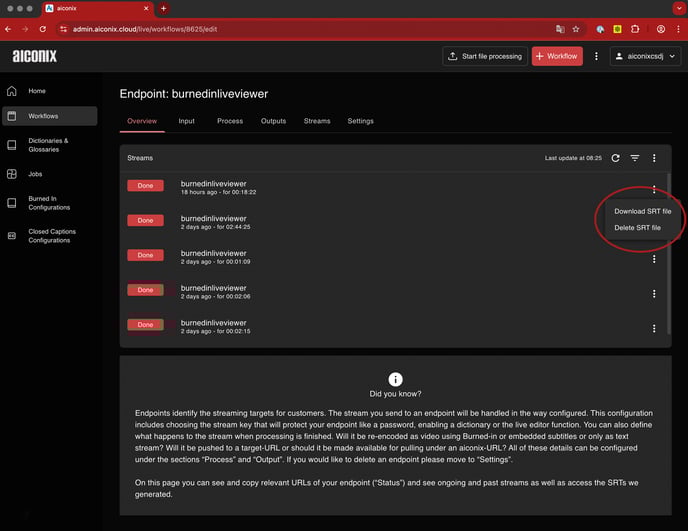Select the Workflows sidebar icon
This screenshot has width=688, height=531.
click(12, 116)
